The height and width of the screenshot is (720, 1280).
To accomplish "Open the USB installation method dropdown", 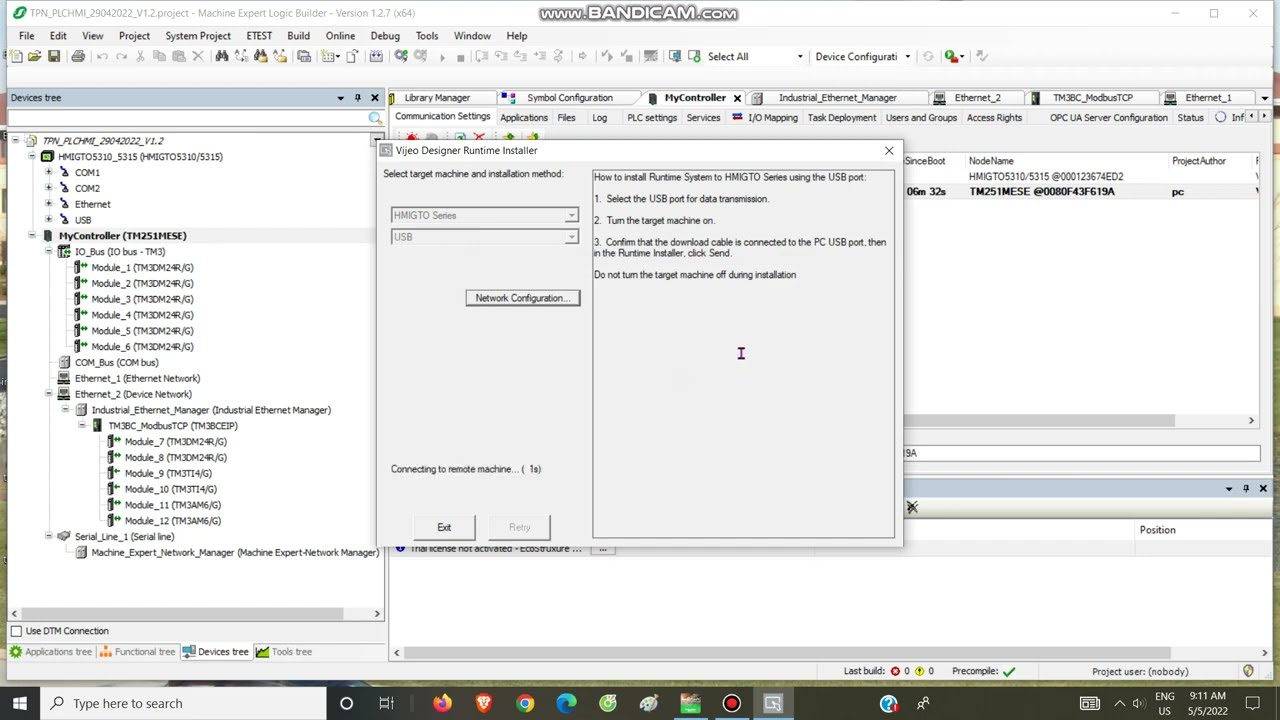I will [x=571, y=237].
